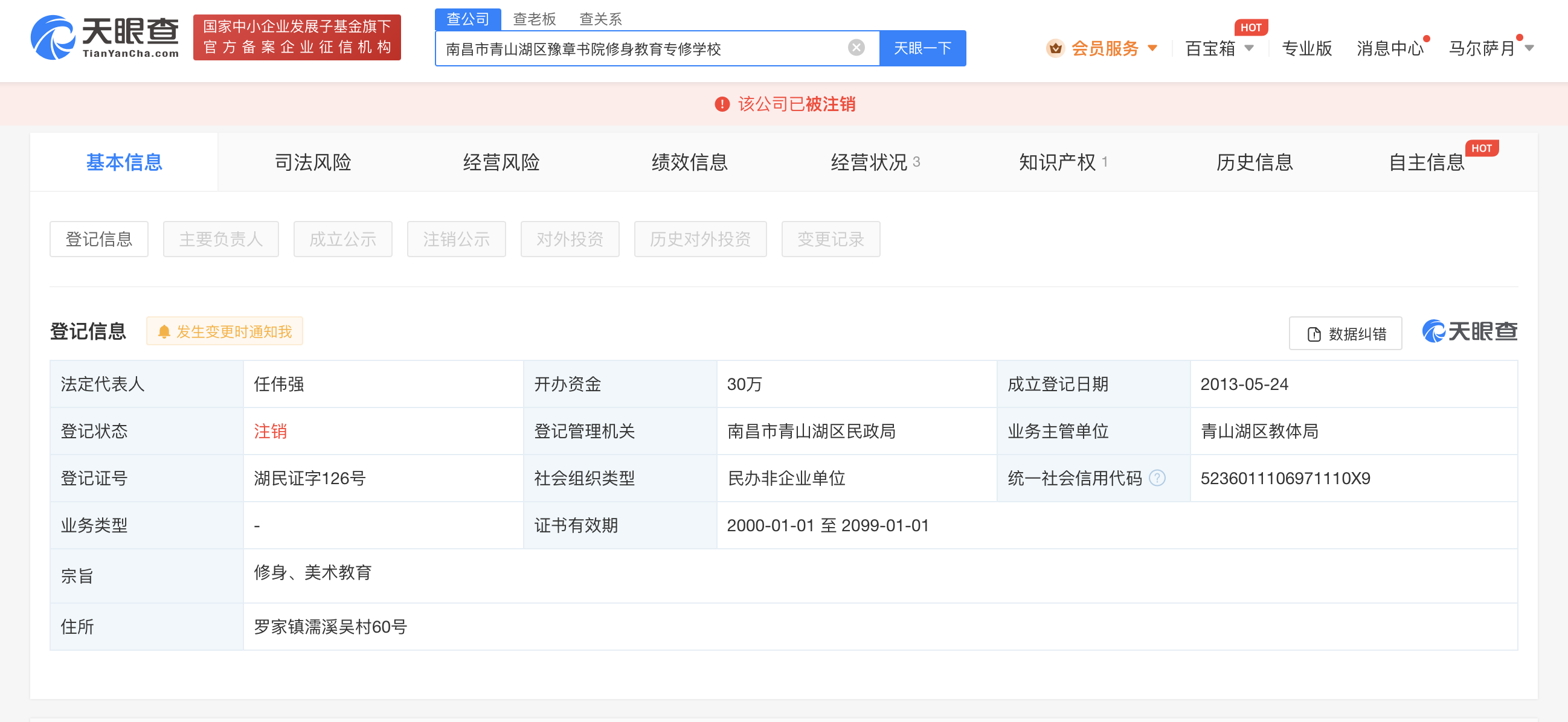Clear the search box using the X icon
This screenshot has width=1568, height=722.
point(856,47)
